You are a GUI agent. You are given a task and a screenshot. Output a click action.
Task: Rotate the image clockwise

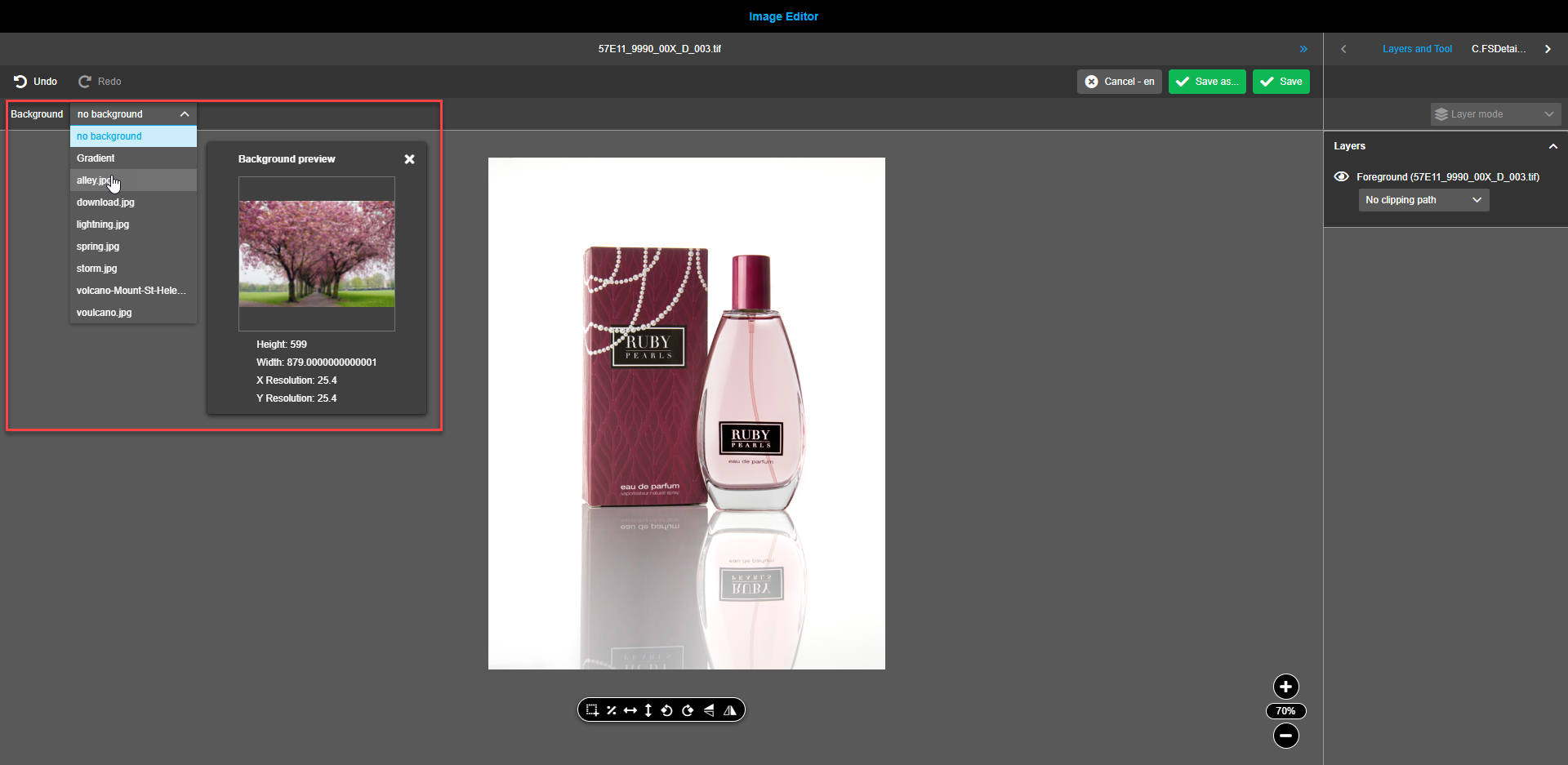pos(688,709)
